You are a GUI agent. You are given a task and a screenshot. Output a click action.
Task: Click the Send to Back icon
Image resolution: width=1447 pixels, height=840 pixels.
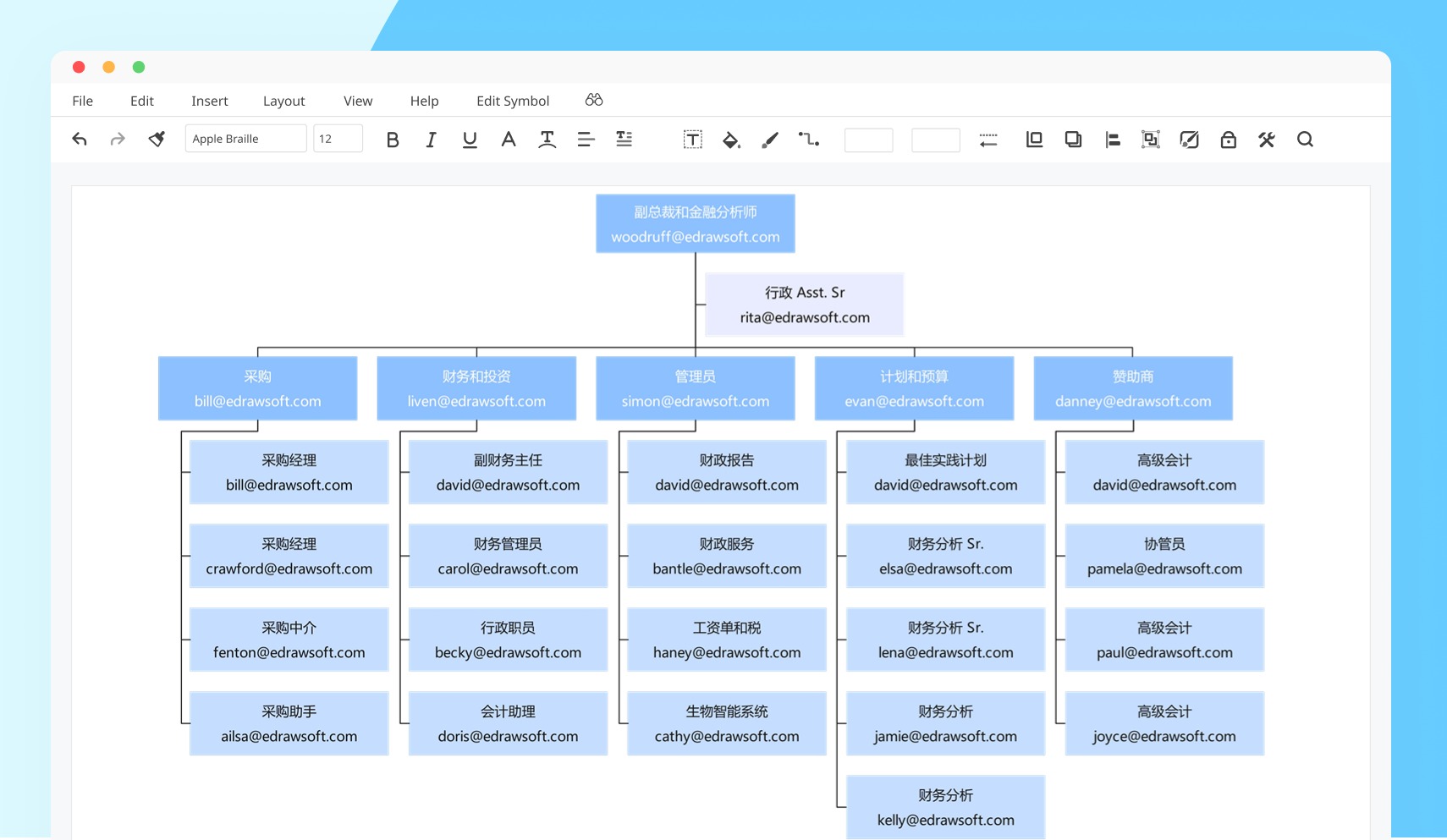click(x=1073, y=140)
